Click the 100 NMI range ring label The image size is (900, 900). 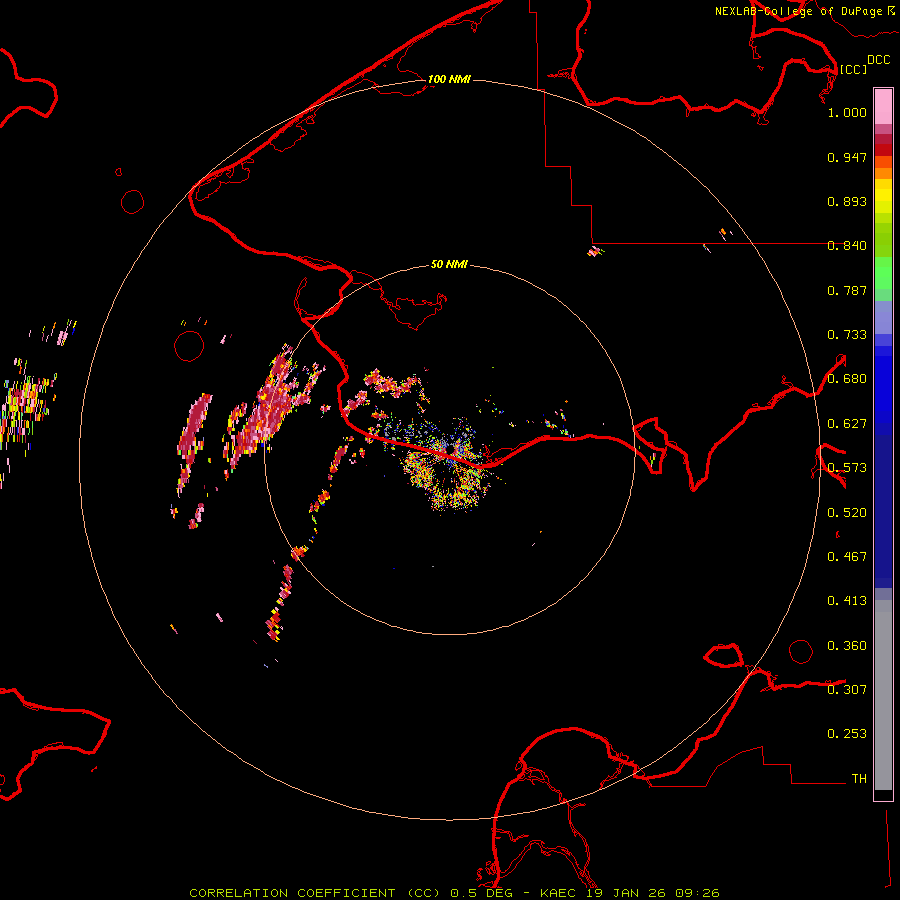[449, 79]
